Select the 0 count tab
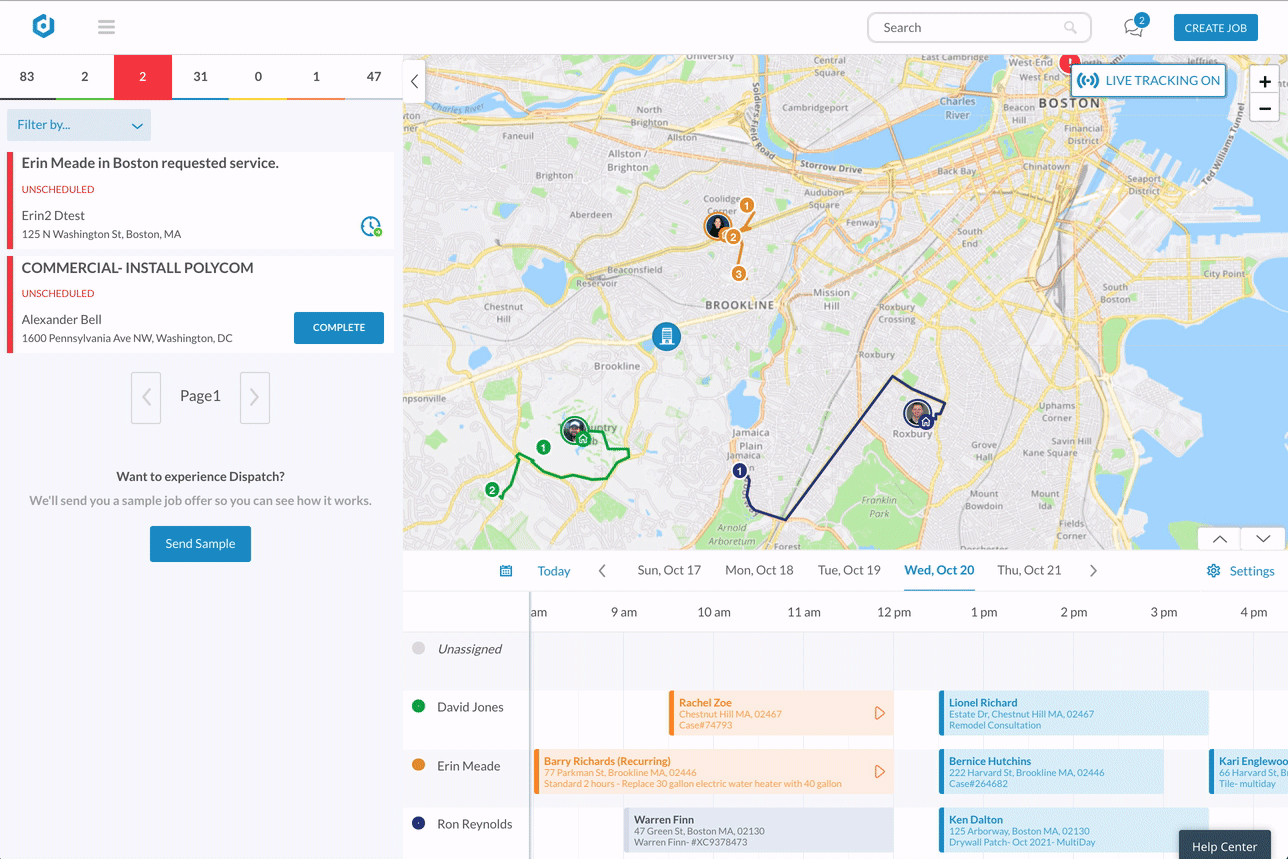 tap(258, 77)
